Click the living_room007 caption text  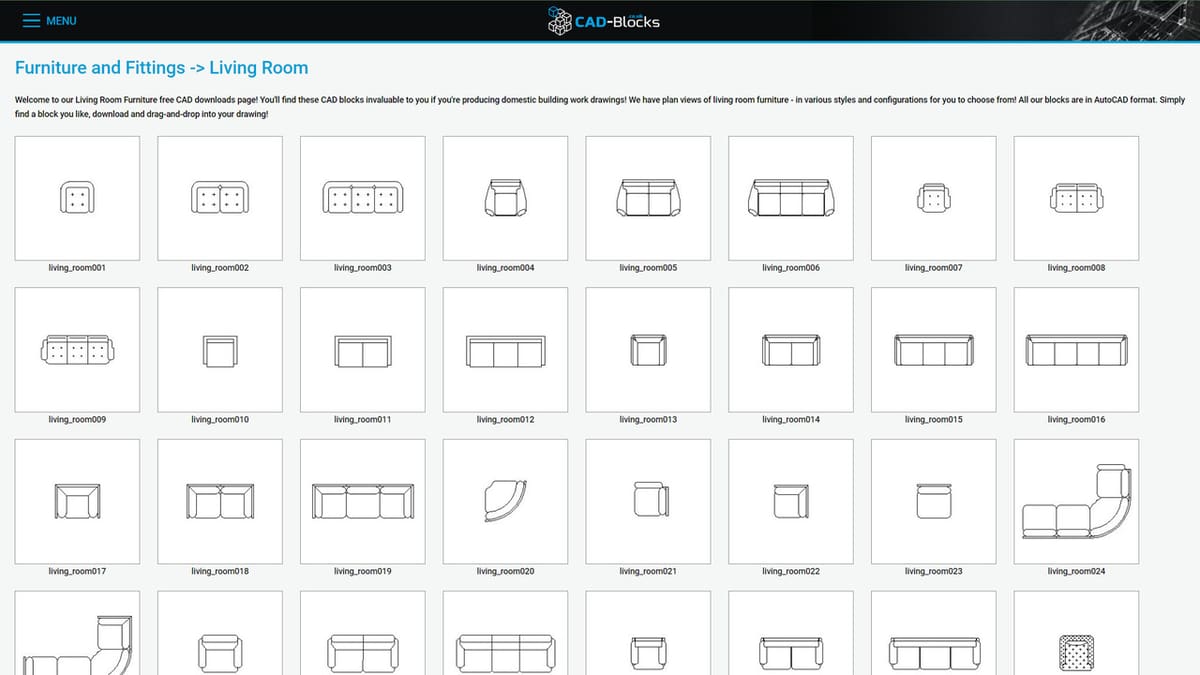pyautogui.click(x=934, y=268)
